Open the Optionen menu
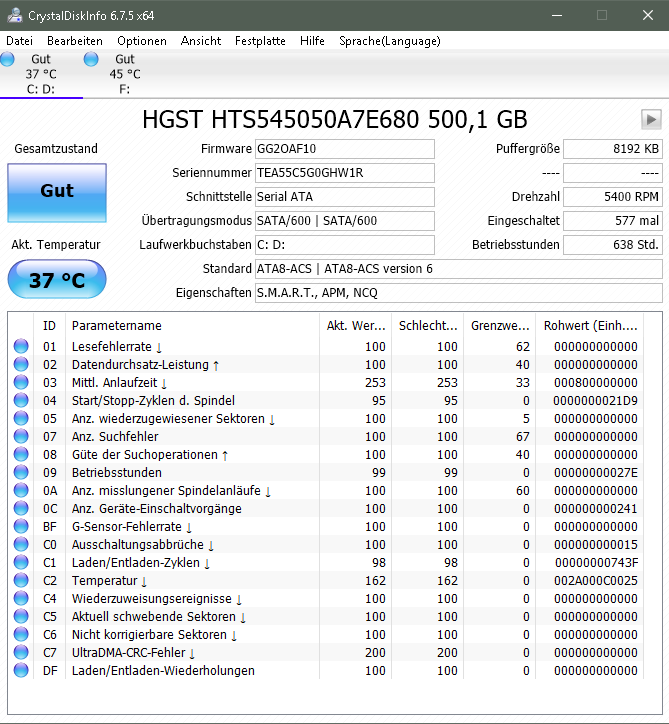Viewport: 669px width, 724px height. pyautogui.click(x=142, y=41)
